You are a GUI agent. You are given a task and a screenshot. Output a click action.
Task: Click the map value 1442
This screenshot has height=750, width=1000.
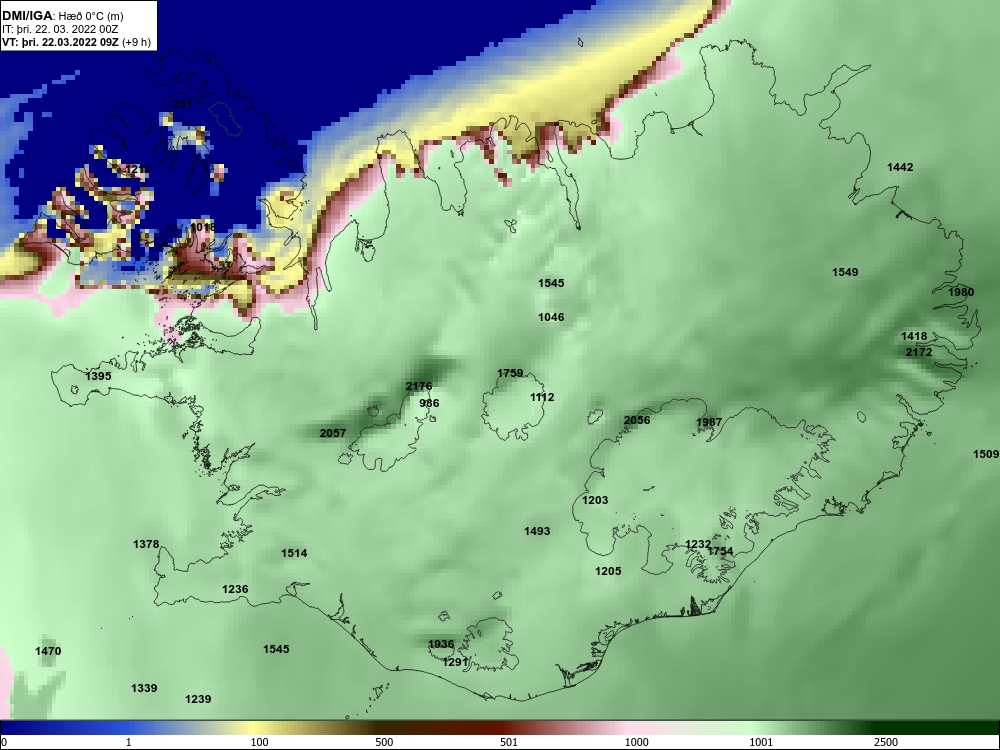(901, 167)
